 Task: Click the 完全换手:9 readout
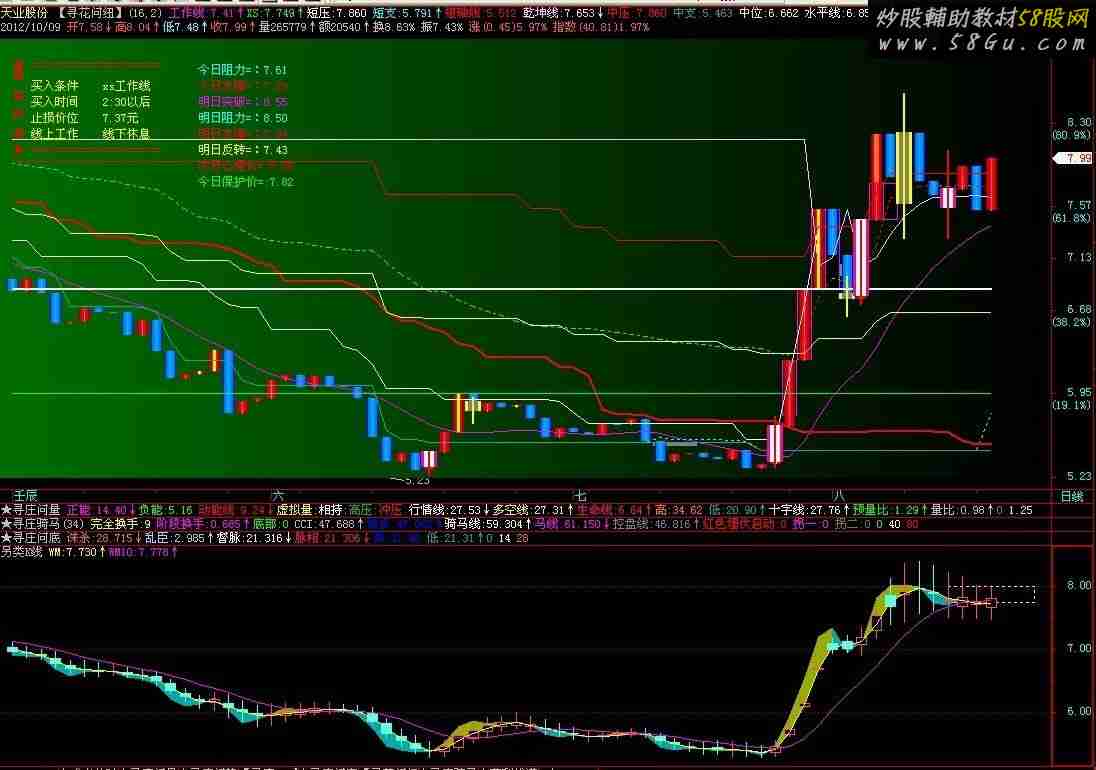pyautogui.click(x=121, y=524)
